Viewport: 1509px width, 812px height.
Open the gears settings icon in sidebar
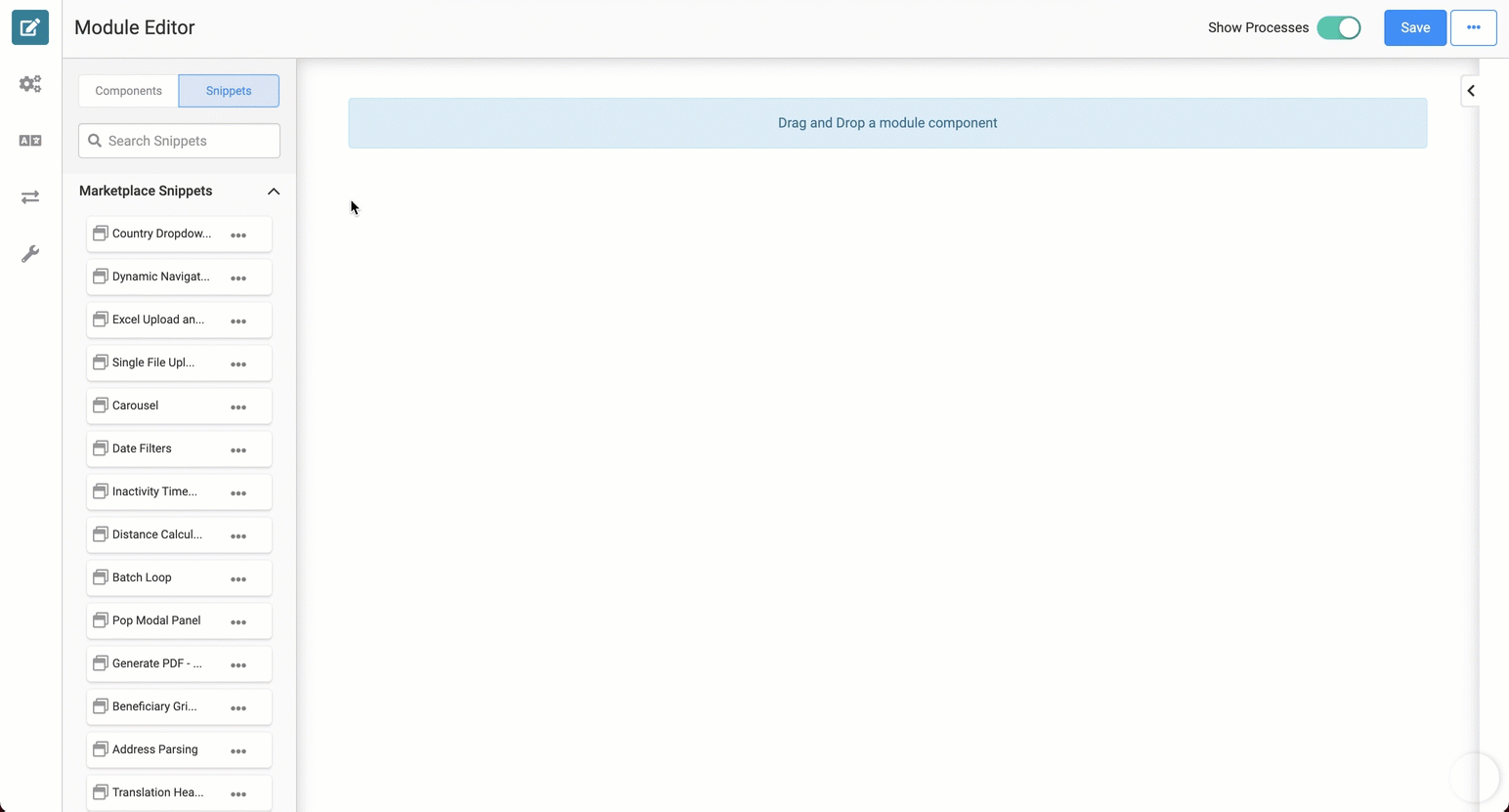(x=30, y=84)
